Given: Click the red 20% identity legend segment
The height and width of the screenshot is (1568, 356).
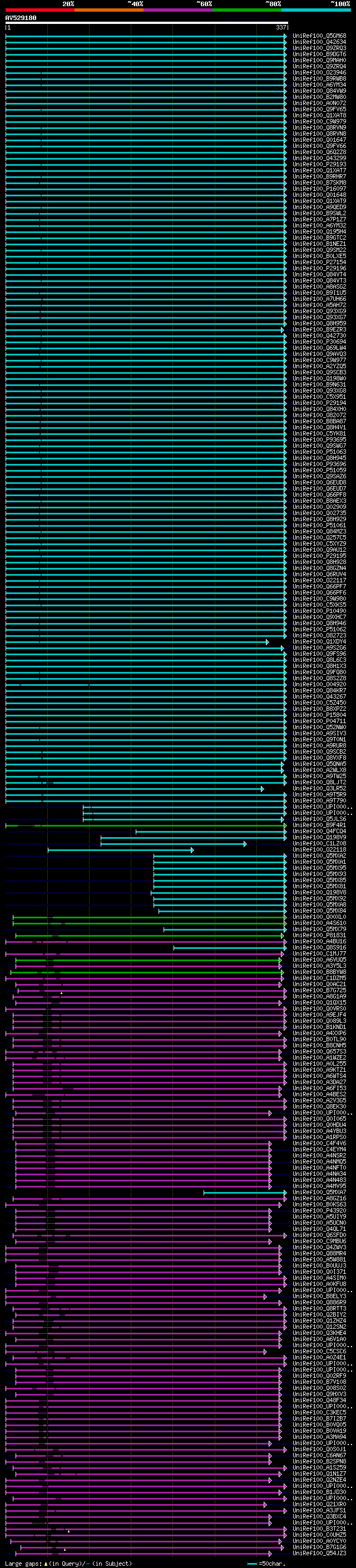Looking at the screenshot, I should click(39, 10).
